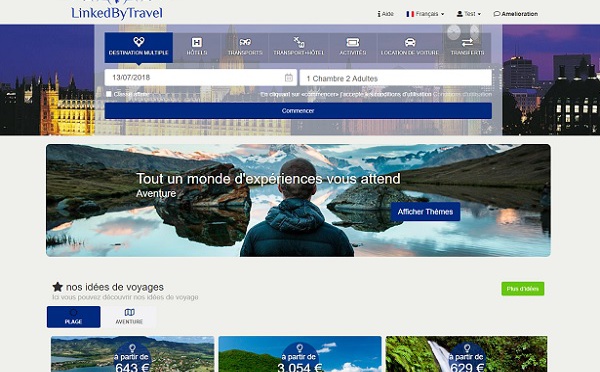This screenshot has width=600, height=372.
Task: Click the speech bubble icon beside Amelioration
Action: click(497, 14)
